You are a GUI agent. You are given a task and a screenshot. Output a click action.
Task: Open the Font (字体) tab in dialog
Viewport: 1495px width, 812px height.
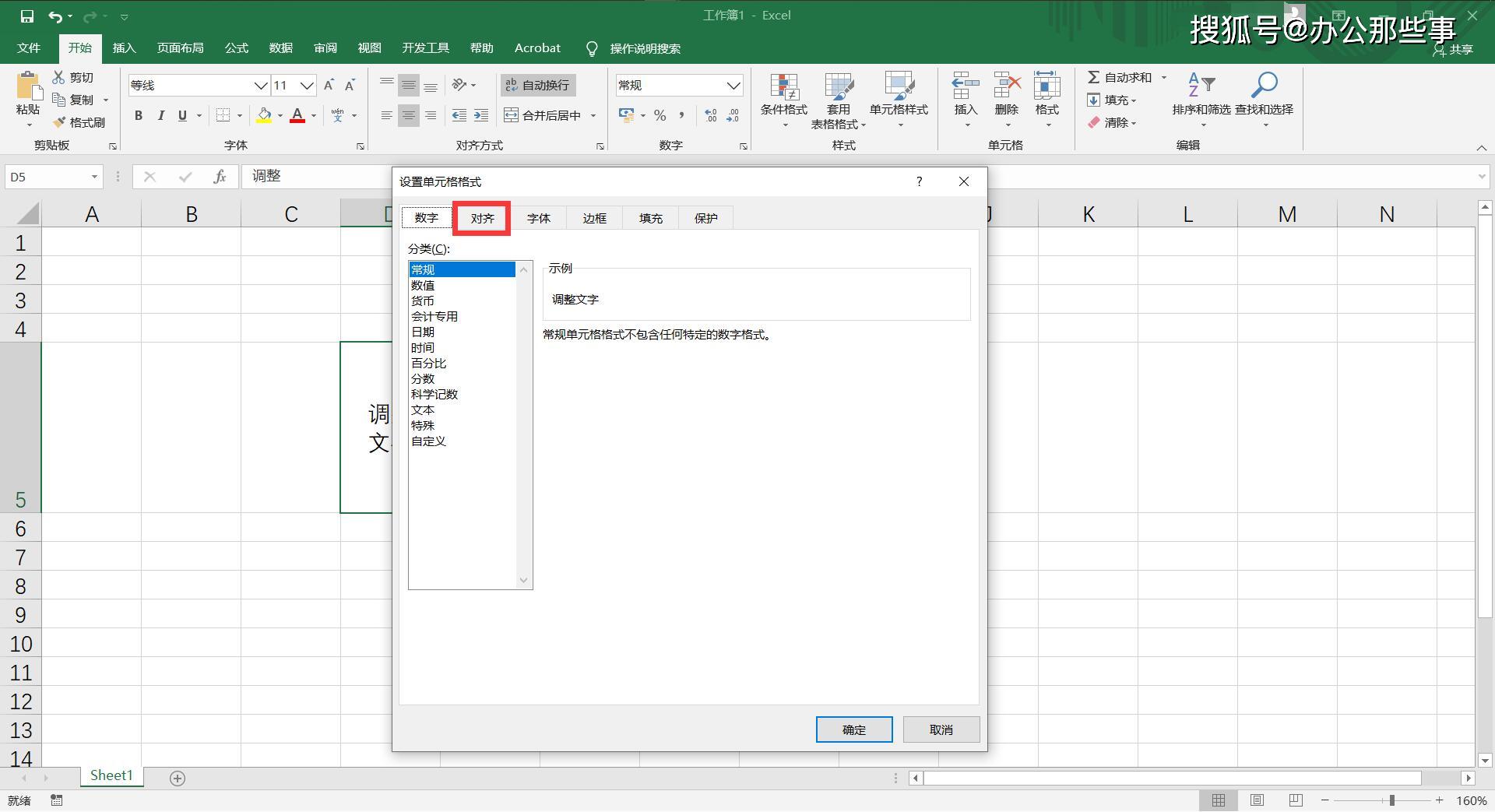point(539,219)
